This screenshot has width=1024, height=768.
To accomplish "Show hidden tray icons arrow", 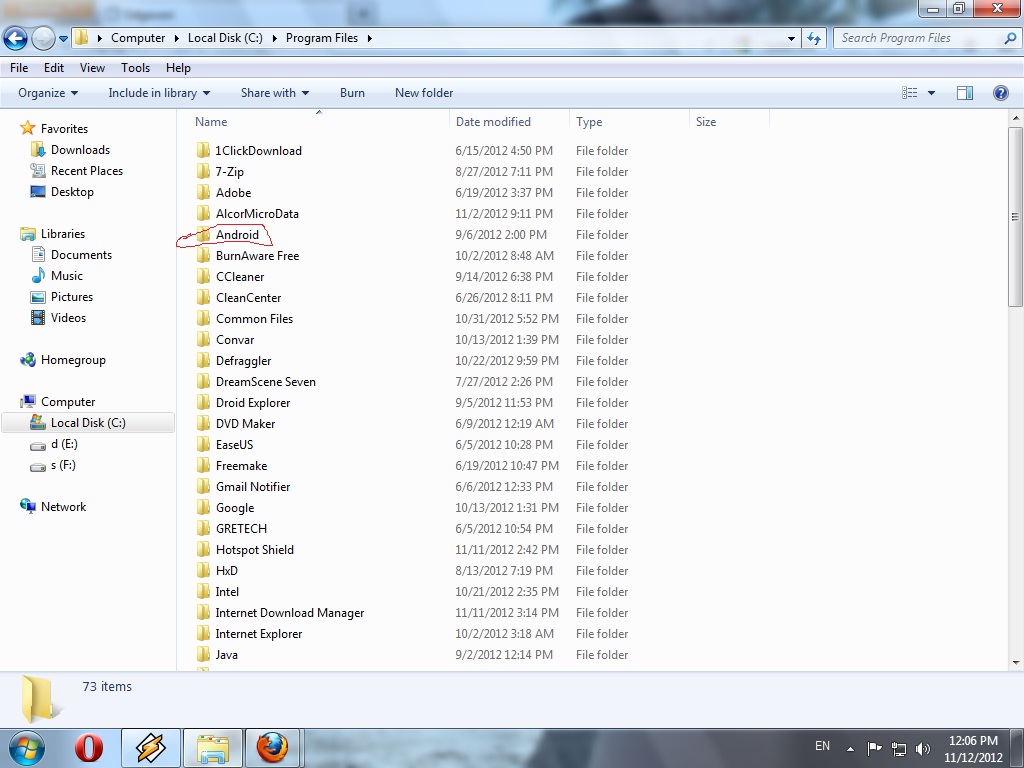I will [x=850, y=749].
